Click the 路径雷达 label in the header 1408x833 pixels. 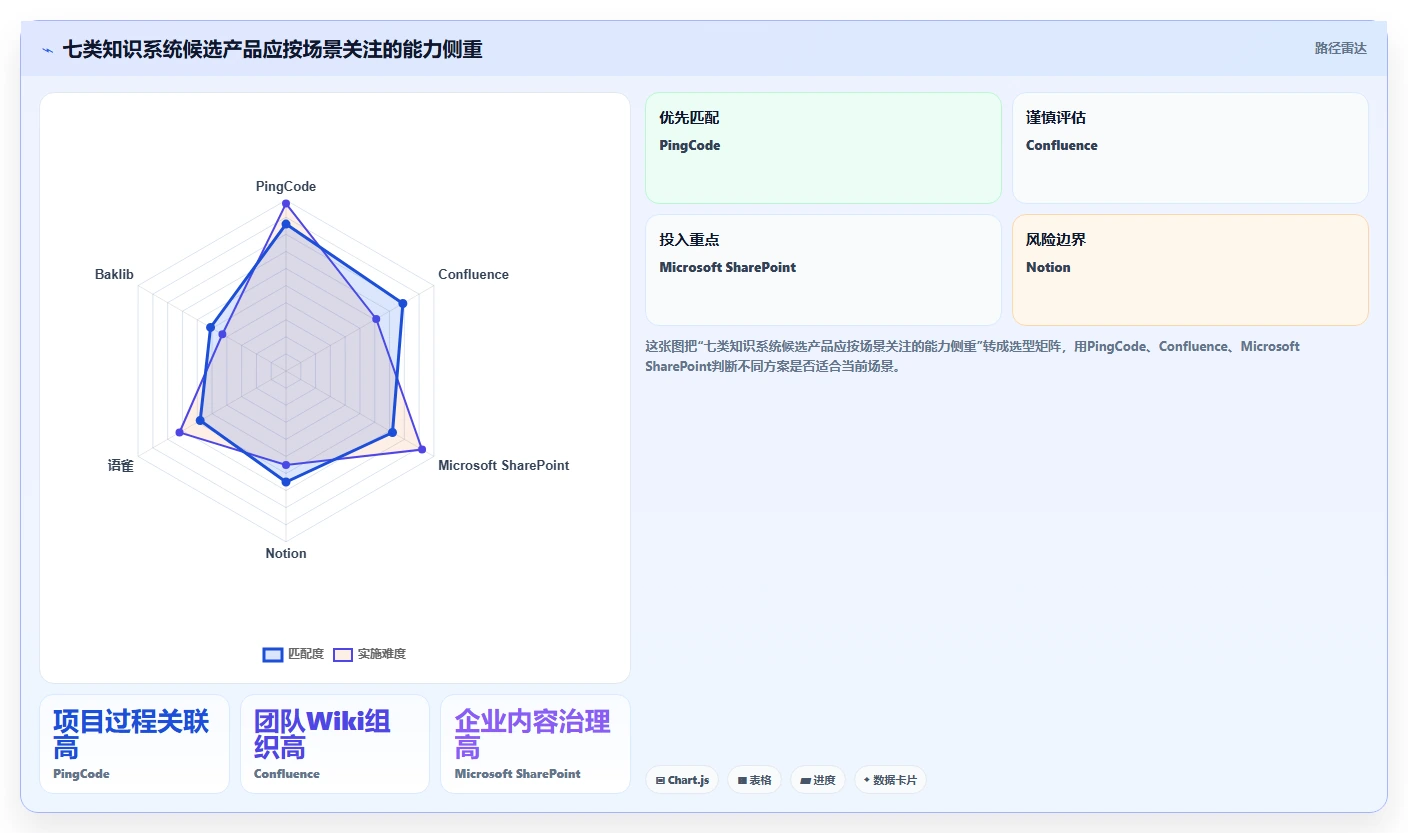[x=1340, y=48]
